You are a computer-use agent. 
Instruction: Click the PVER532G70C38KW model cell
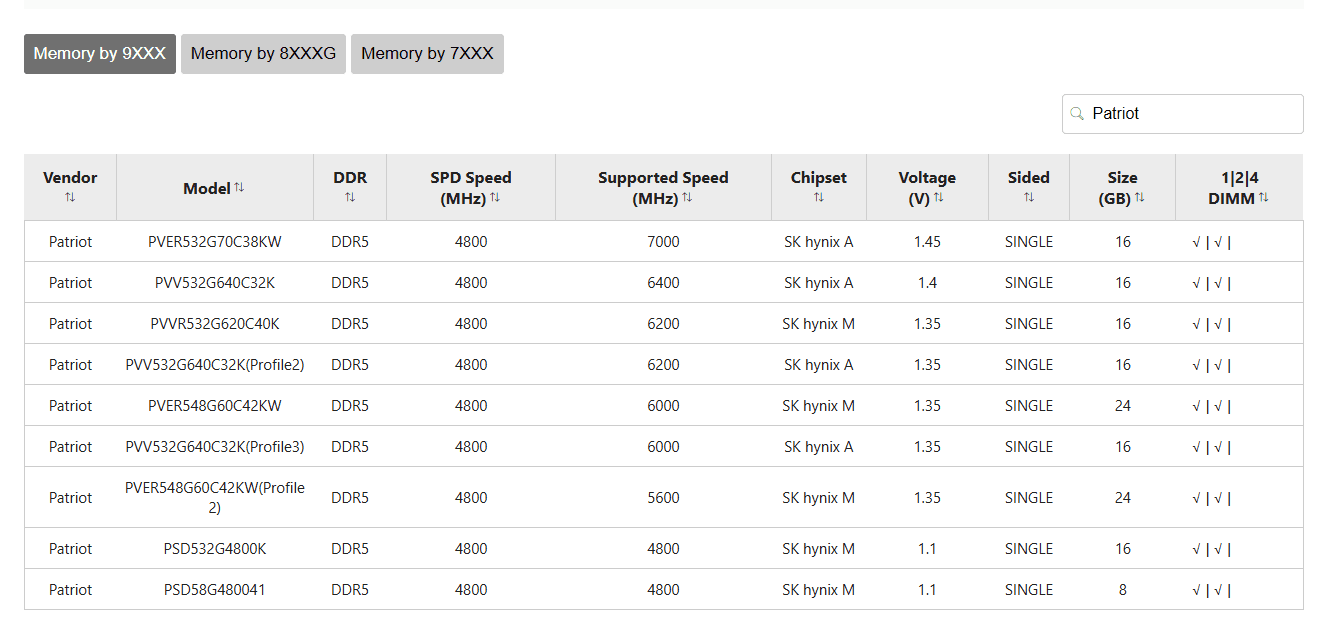(215, 242)
